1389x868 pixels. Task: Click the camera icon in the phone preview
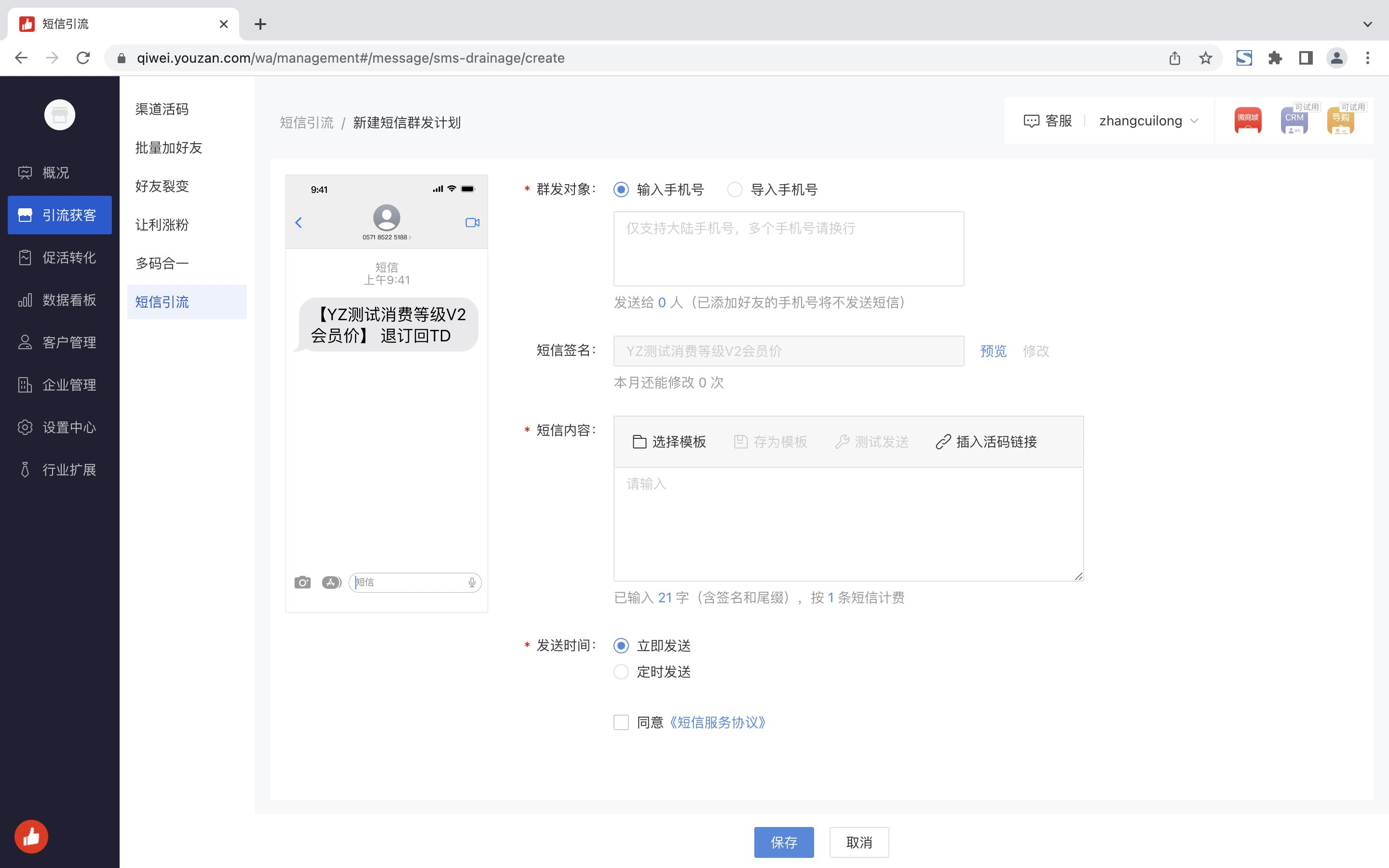(302, 582)
